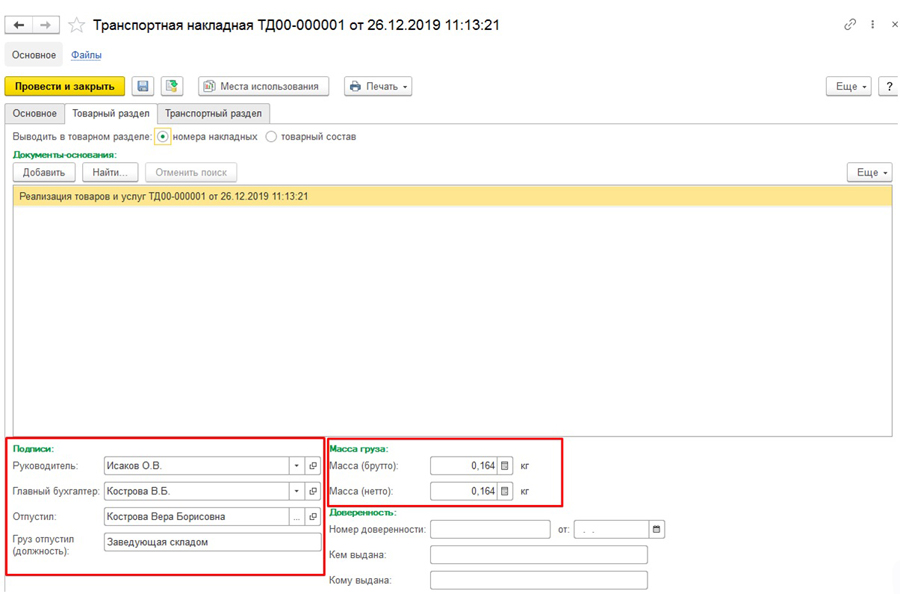Save document using the floppy disk icon

pos(143,87)
